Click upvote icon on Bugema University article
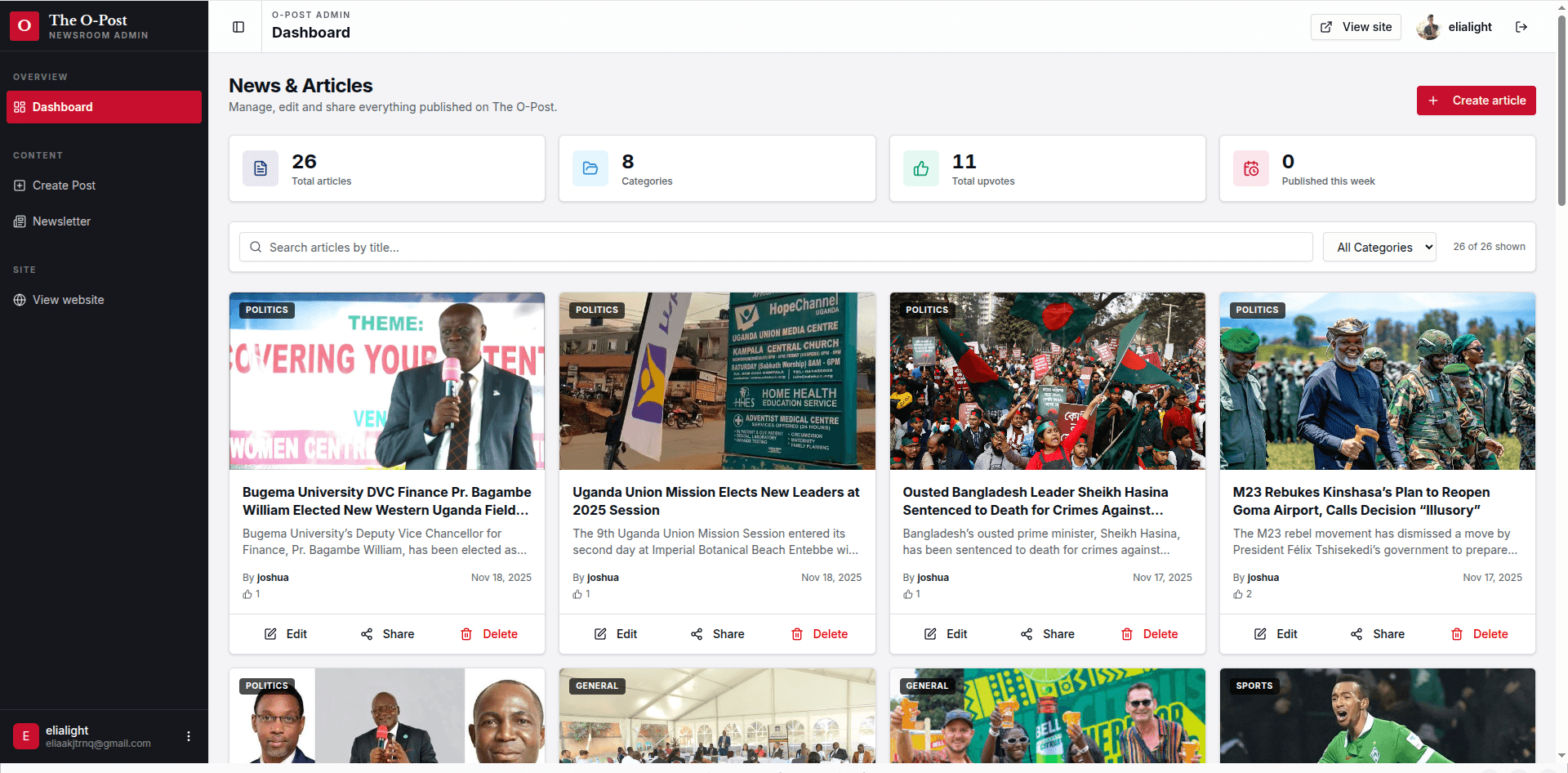1568x773 pixels. [247, 594]
